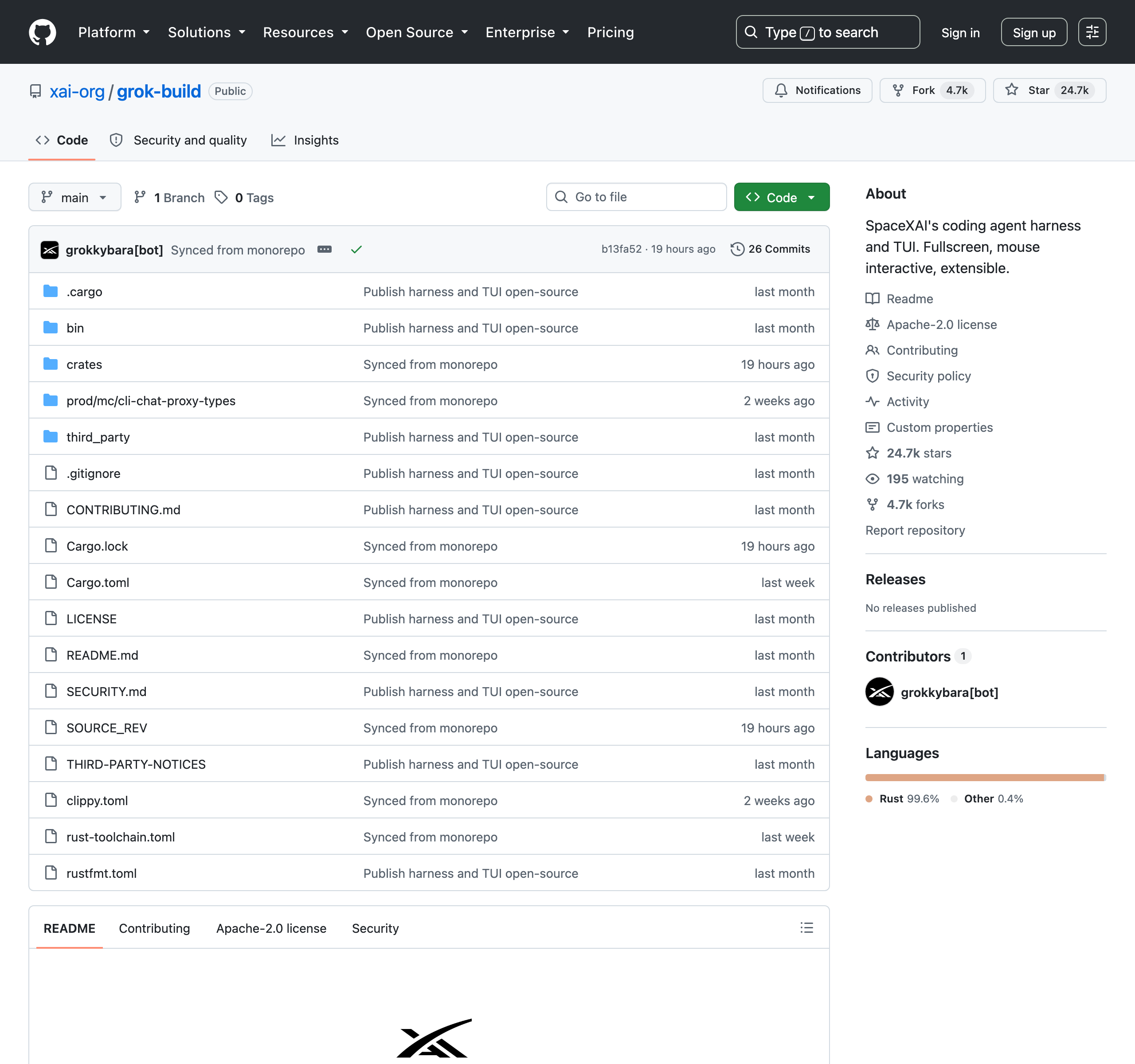Open the THIRD-PARTY-NOTICES file

136,764
